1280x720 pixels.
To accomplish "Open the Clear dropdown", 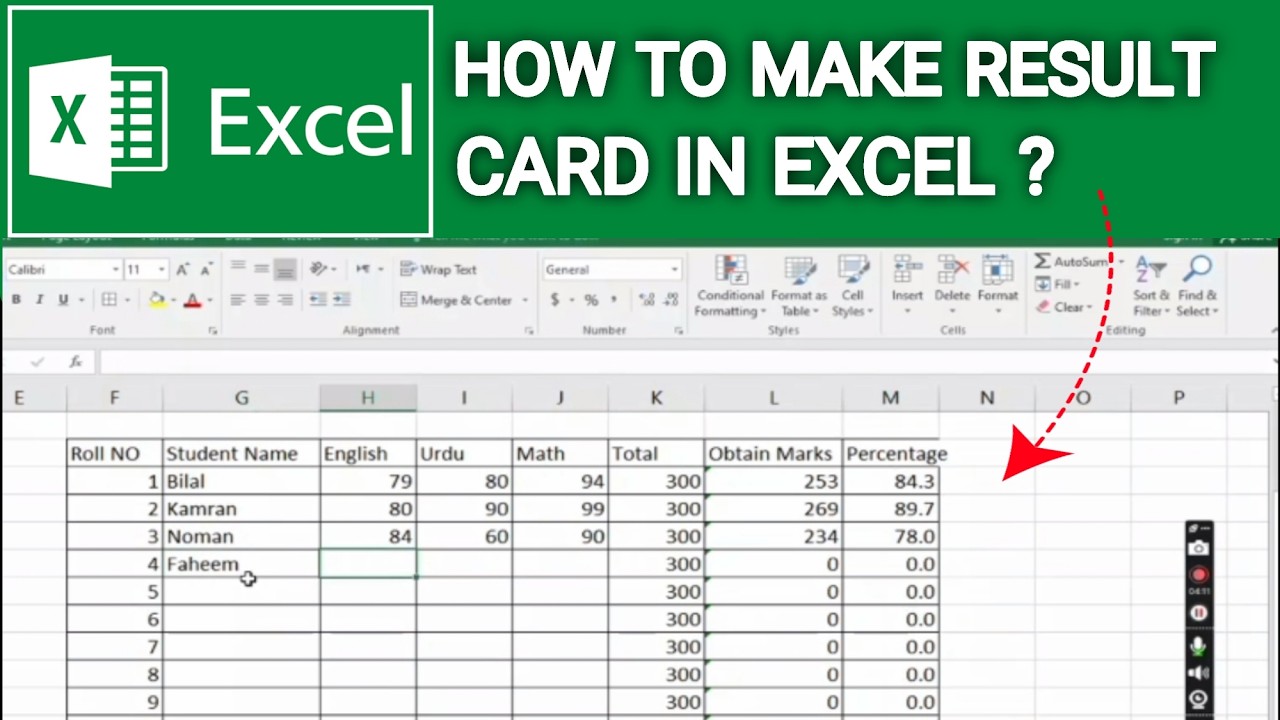I will 1064,308.
